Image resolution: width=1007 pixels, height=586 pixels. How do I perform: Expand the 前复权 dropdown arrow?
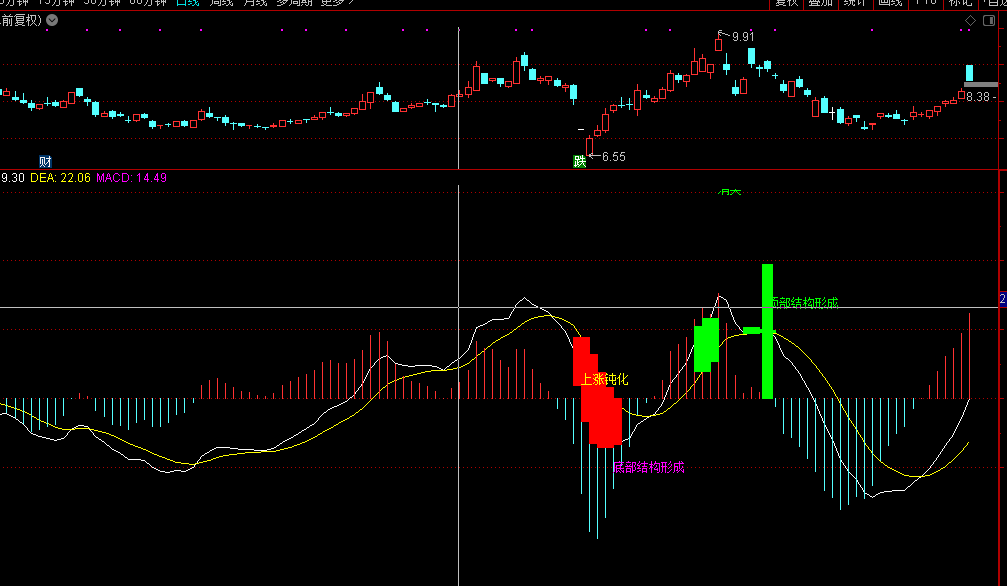[52, 21]
